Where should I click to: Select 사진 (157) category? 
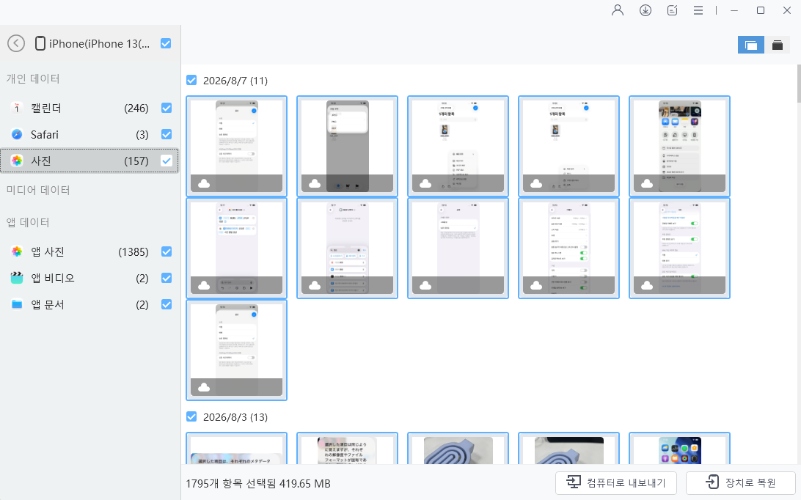point(89,161)
